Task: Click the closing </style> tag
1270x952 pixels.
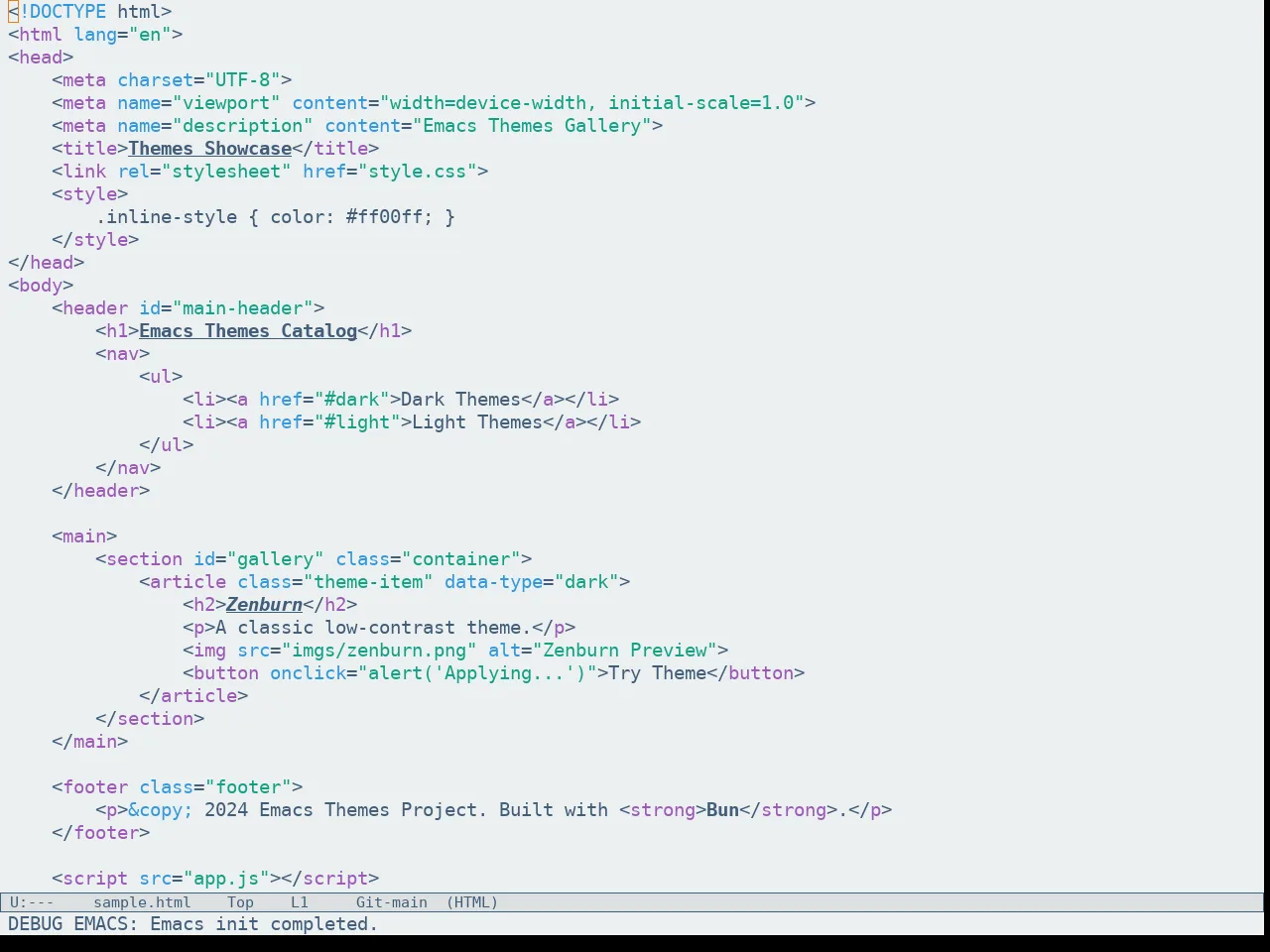Action: click(95, 240)
